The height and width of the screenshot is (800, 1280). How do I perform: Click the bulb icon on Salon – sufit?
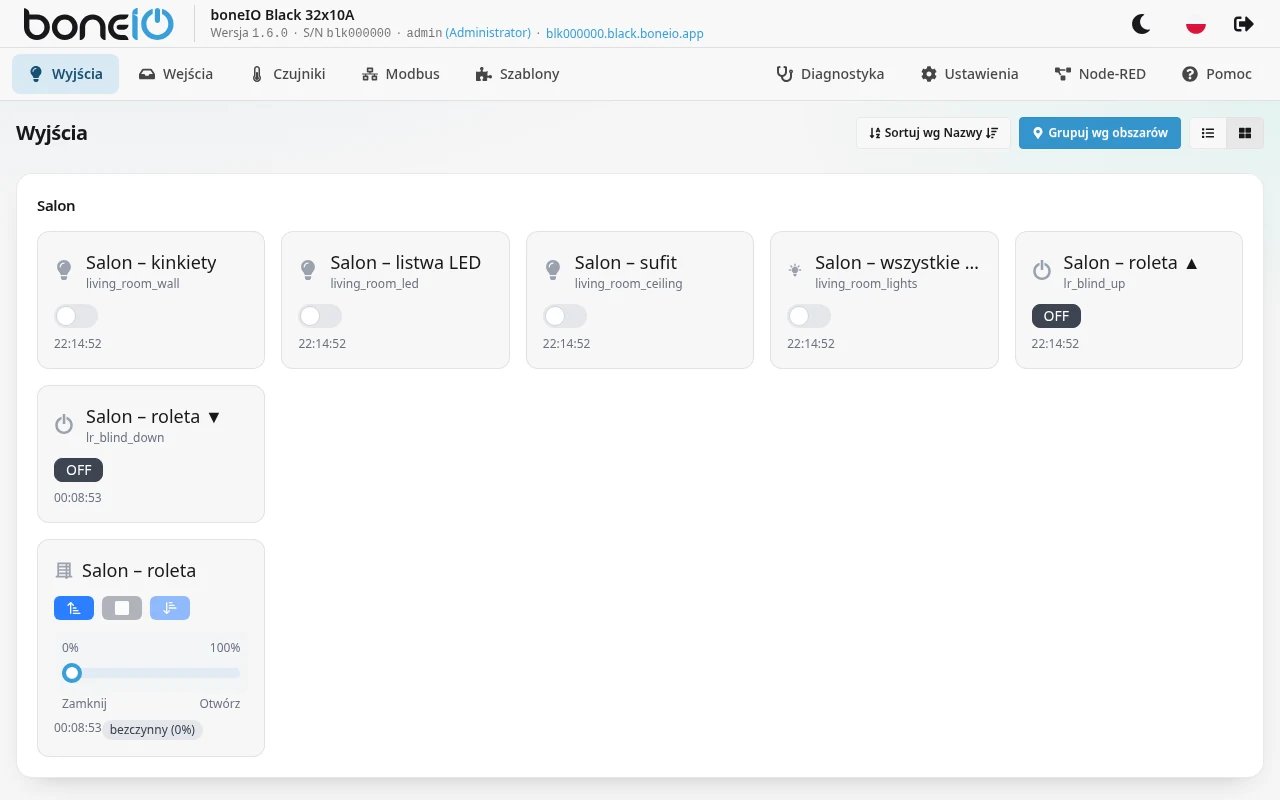click(x=553, y=270)
